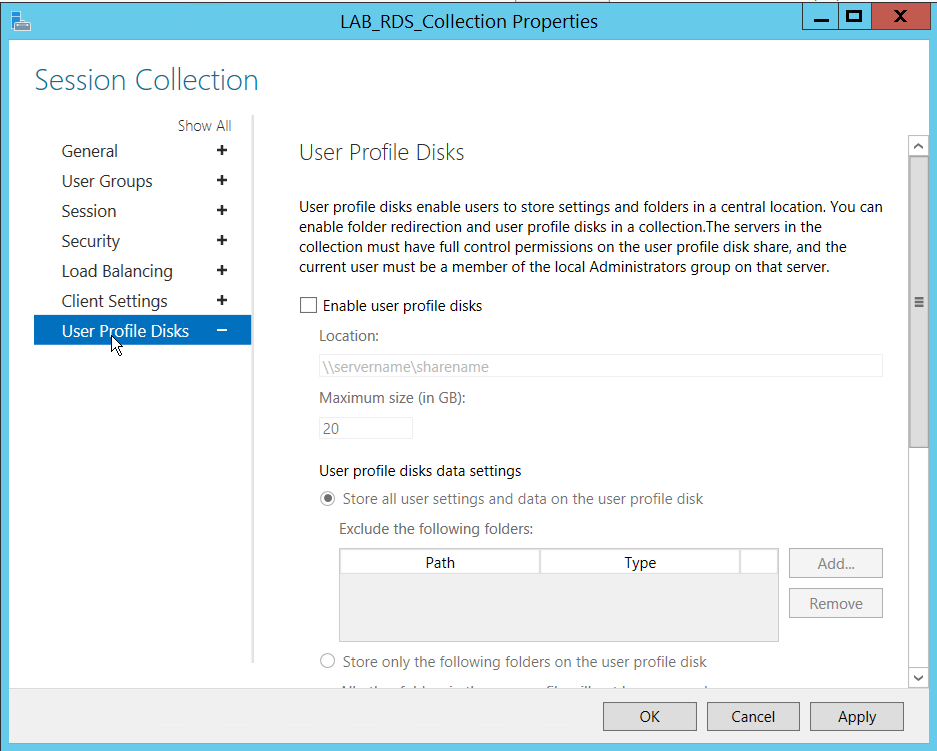Click the Cancel button
Viewport: 937px width, 751px height.
[753, 716]
